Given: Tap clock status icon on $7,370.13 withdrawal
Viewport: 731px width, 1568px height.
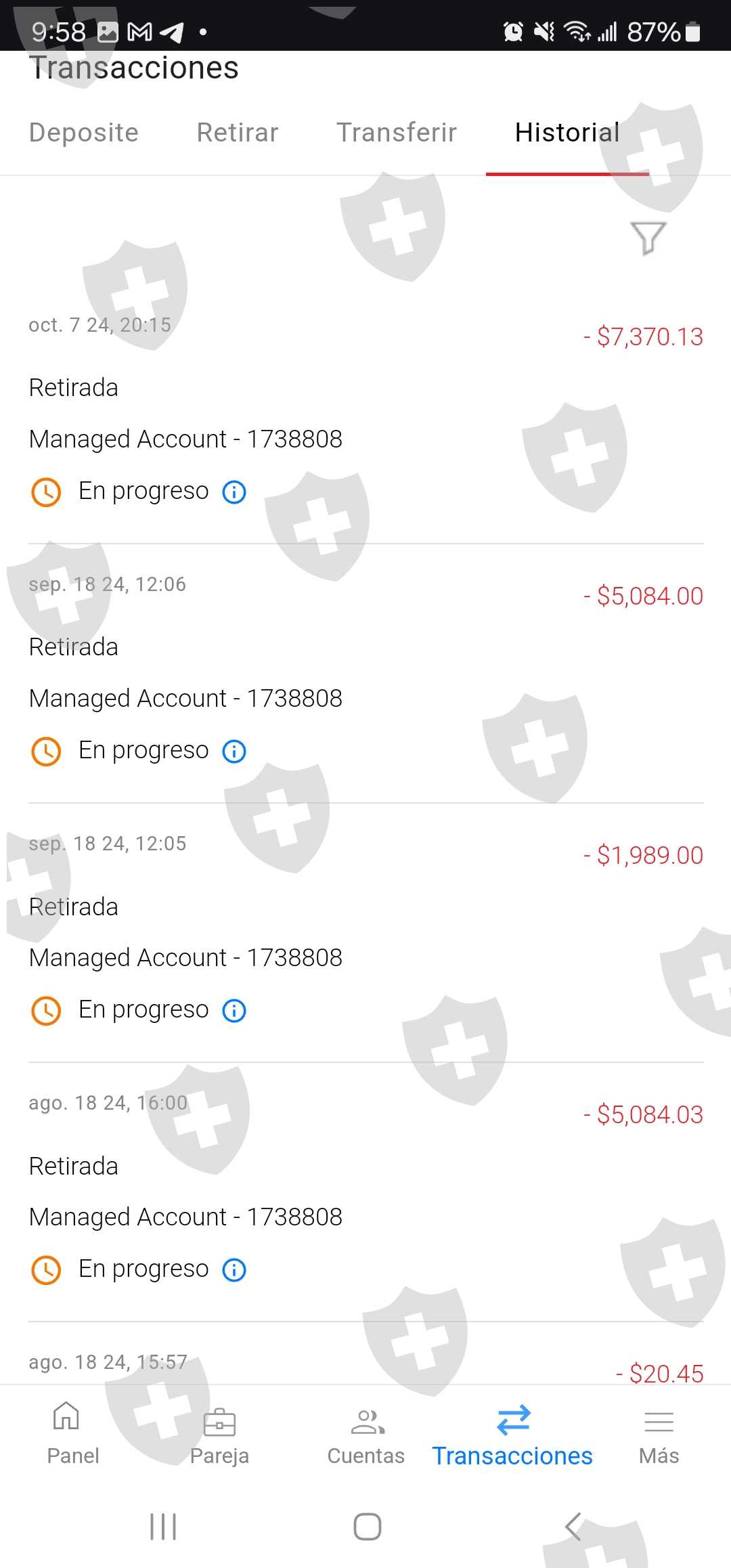Looking at the screenshot, I should [46, 492].
